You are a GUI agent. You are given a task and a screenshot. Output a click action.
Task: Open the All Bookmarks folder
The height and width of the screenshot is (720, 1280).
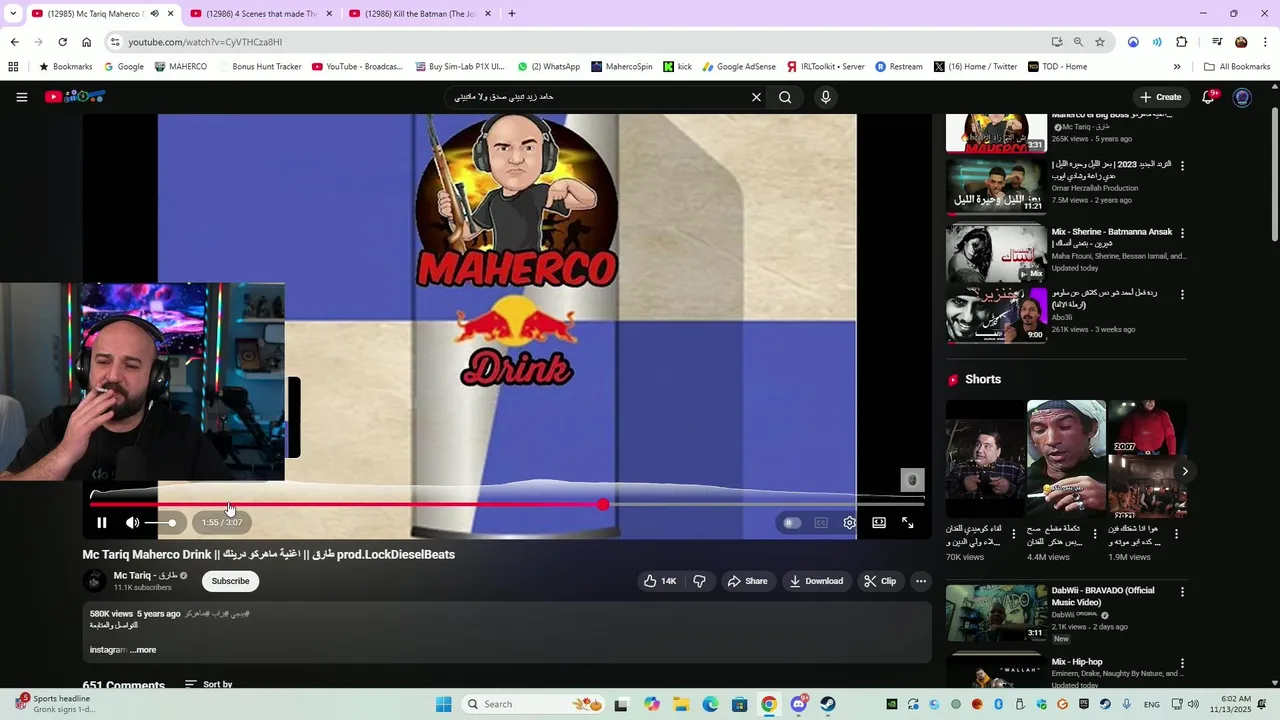[x=1237, y=67]
